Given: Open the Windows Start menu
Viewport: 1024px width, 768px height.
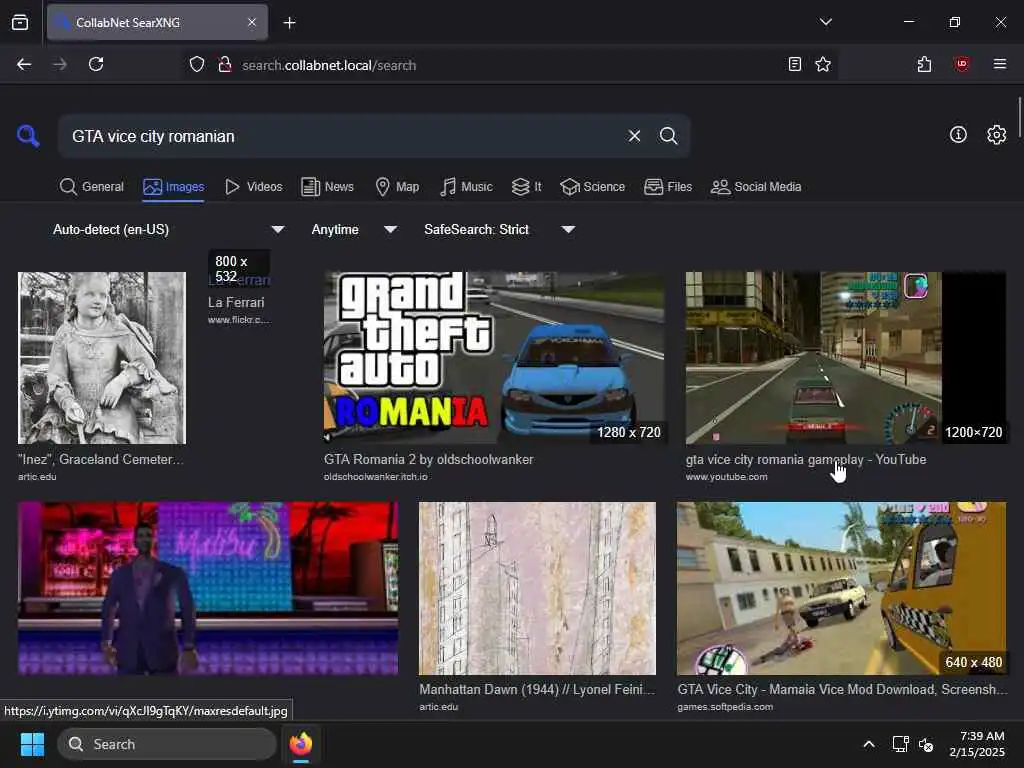Looking at the screenshot, I should point(32,744).
